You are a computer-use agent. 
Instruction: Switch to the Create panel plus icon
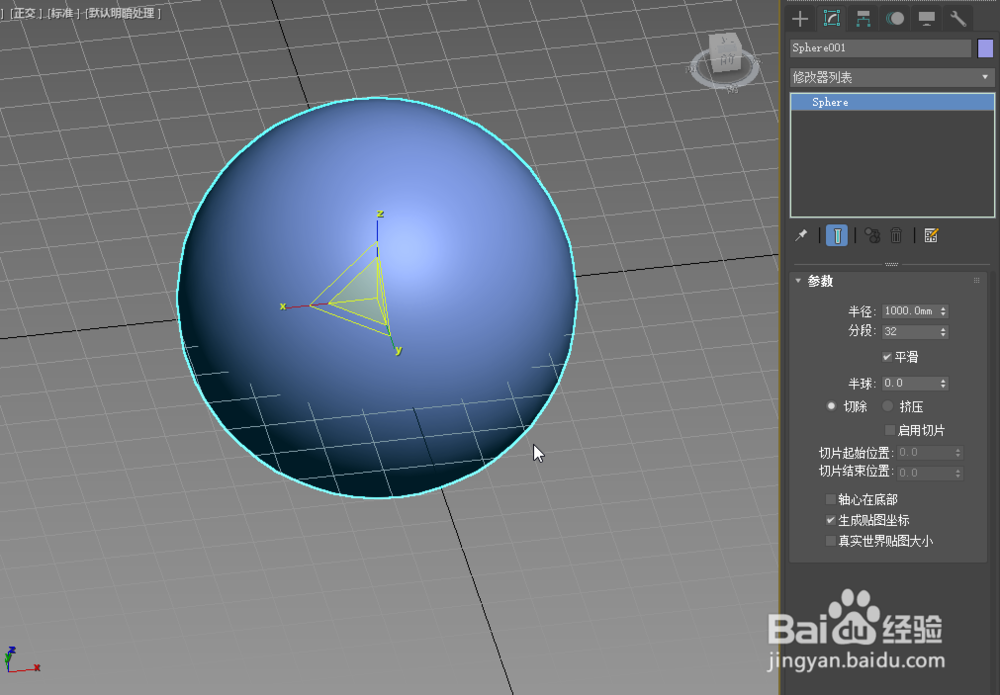(800, 18)
